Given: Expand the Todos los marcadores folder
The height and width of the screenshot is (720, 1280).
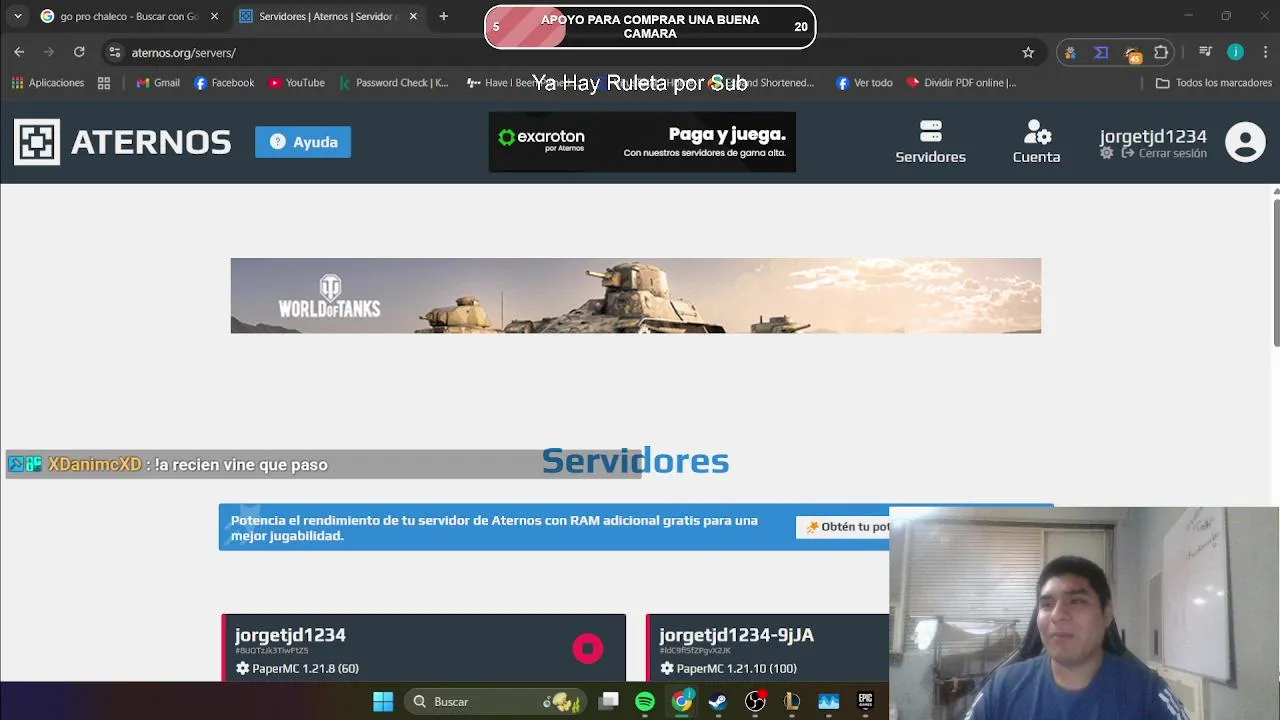Looking at the screenshot, I should (x=1214, y=83).
